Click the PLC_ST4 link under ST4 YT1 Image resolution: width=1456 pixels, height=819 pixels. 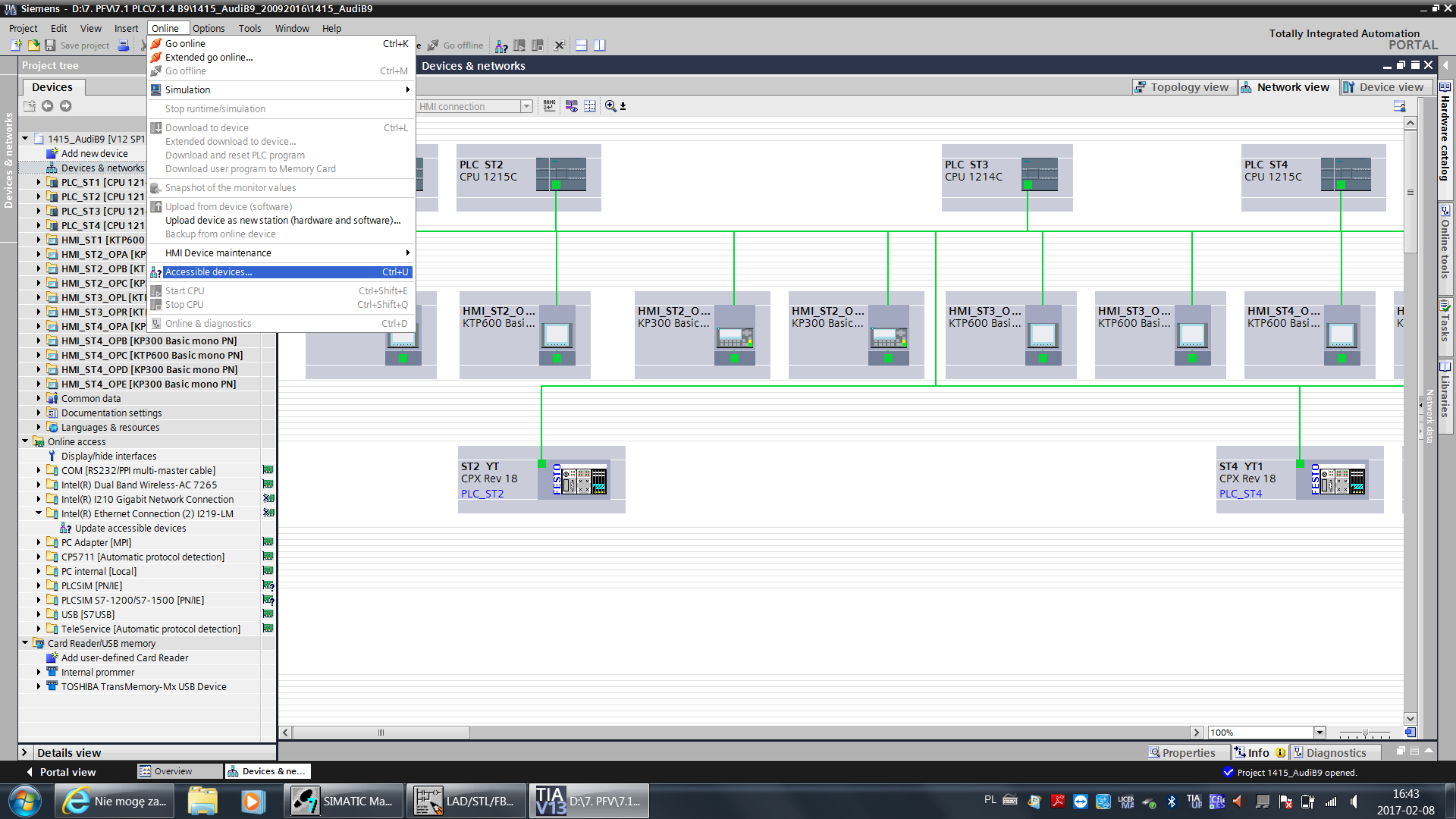[1241, 493]
